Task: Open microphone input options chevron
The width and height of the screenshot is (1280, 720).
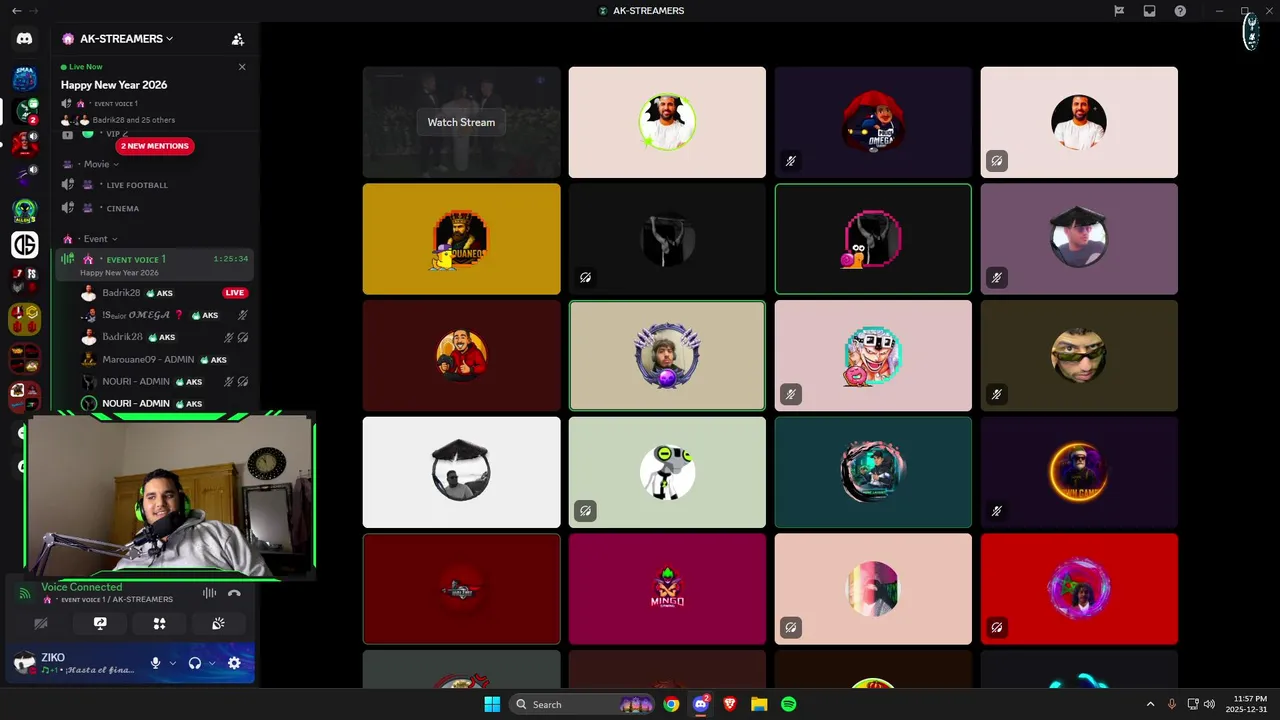Action: click(172, 663)
